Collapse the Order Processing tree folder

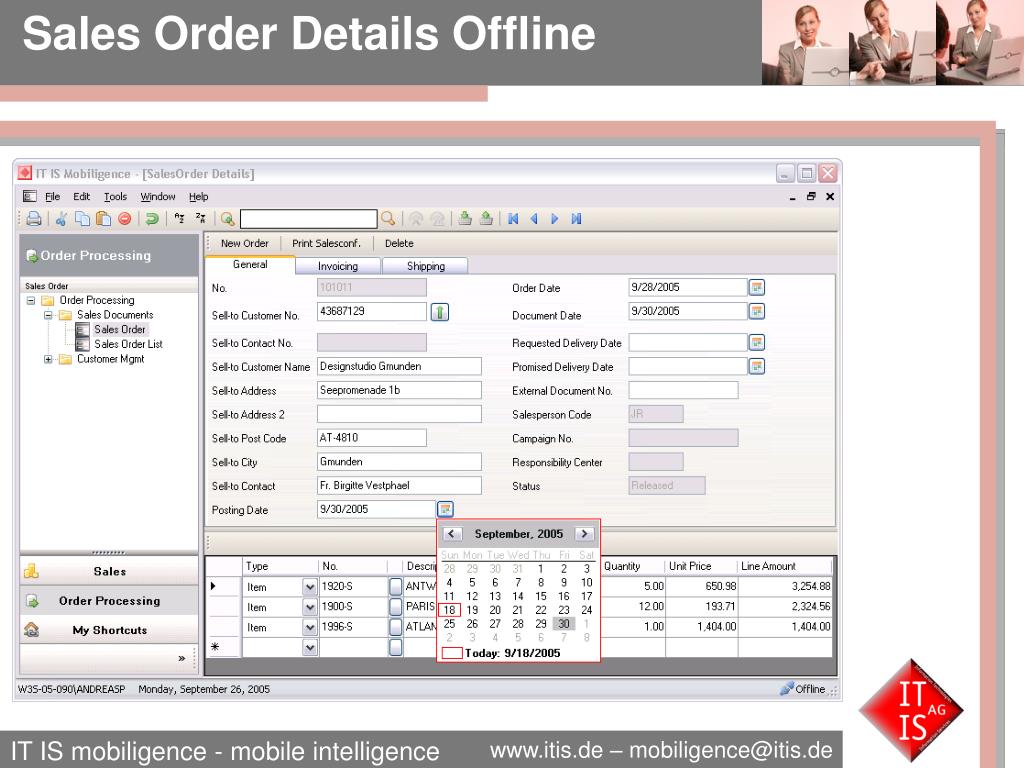click(x=31, y=300)
